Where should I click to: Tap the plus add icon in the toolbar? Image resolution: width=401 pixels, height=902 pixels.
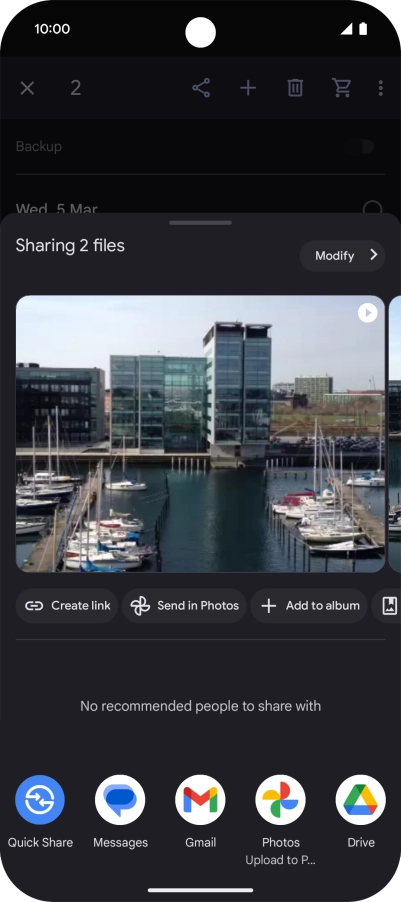248,88
